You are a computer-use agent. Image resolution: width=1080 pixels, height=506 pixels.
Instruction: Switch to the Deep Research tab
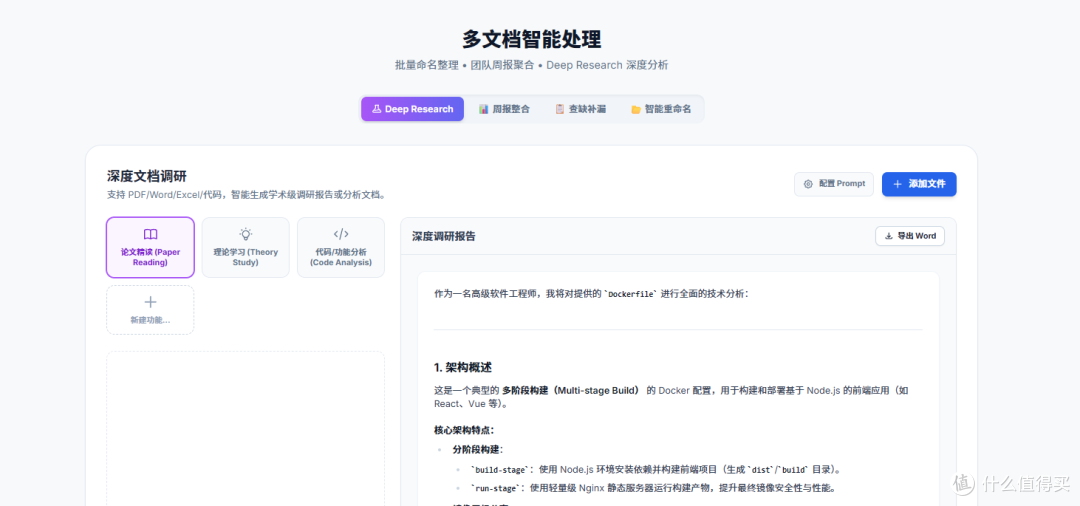412,109
